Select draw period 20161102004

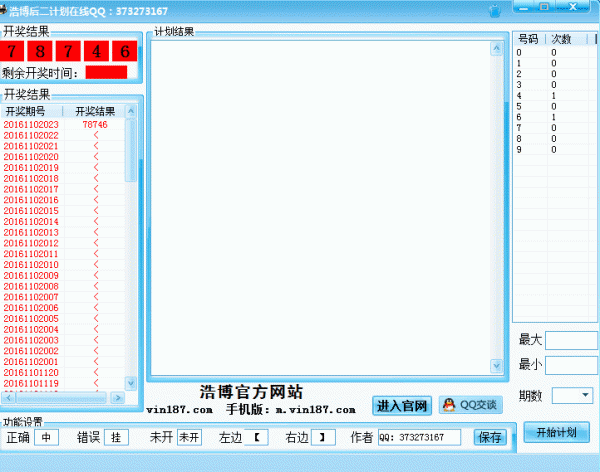pyautogui.click(x=31, y=329)
